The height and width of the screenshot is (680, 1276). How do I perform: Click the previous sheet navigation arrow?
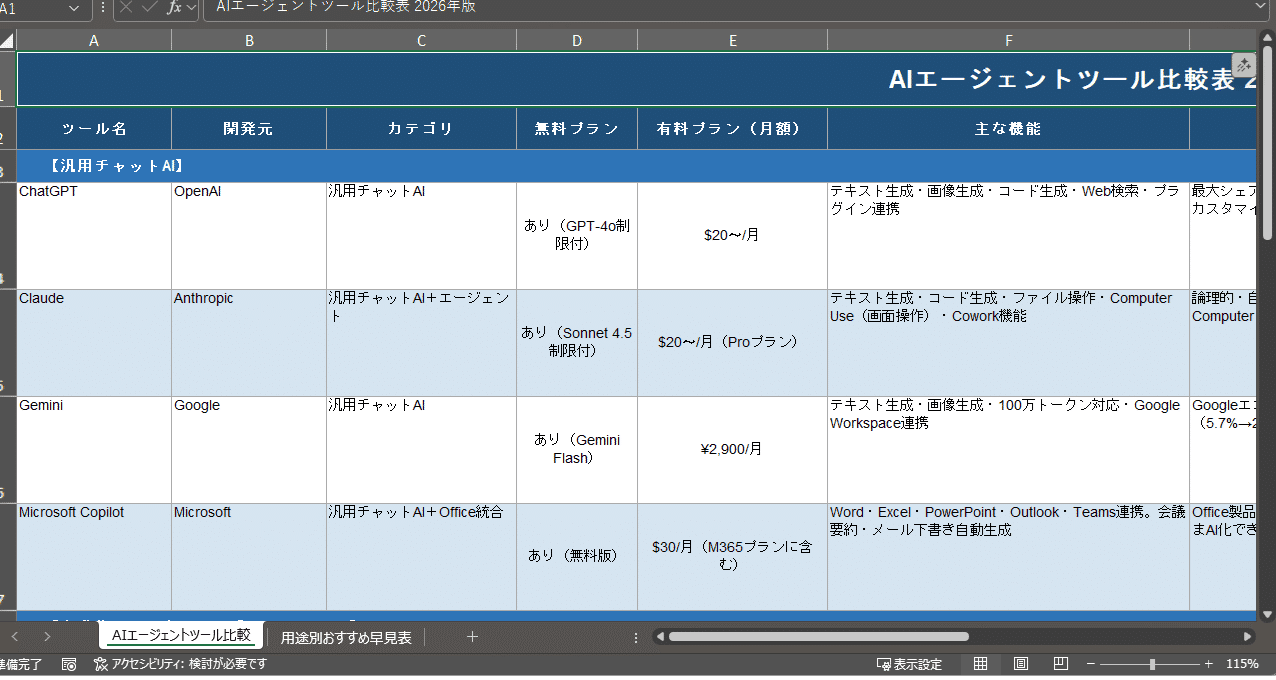(x=15, y=637)
